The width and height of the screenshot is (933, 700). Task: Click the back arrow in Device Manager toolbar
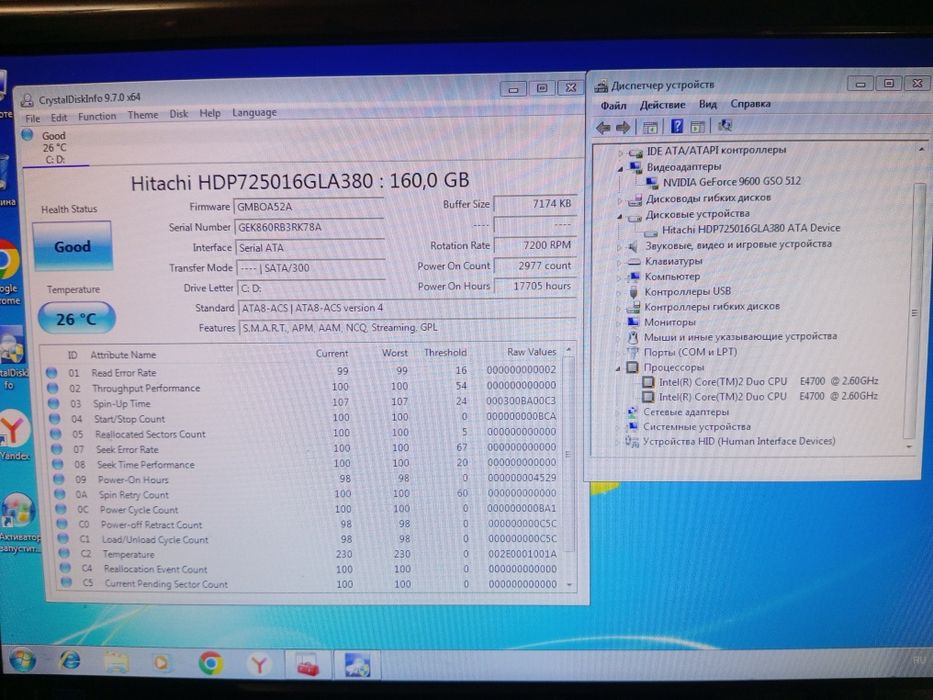click(x=603, y=127)
